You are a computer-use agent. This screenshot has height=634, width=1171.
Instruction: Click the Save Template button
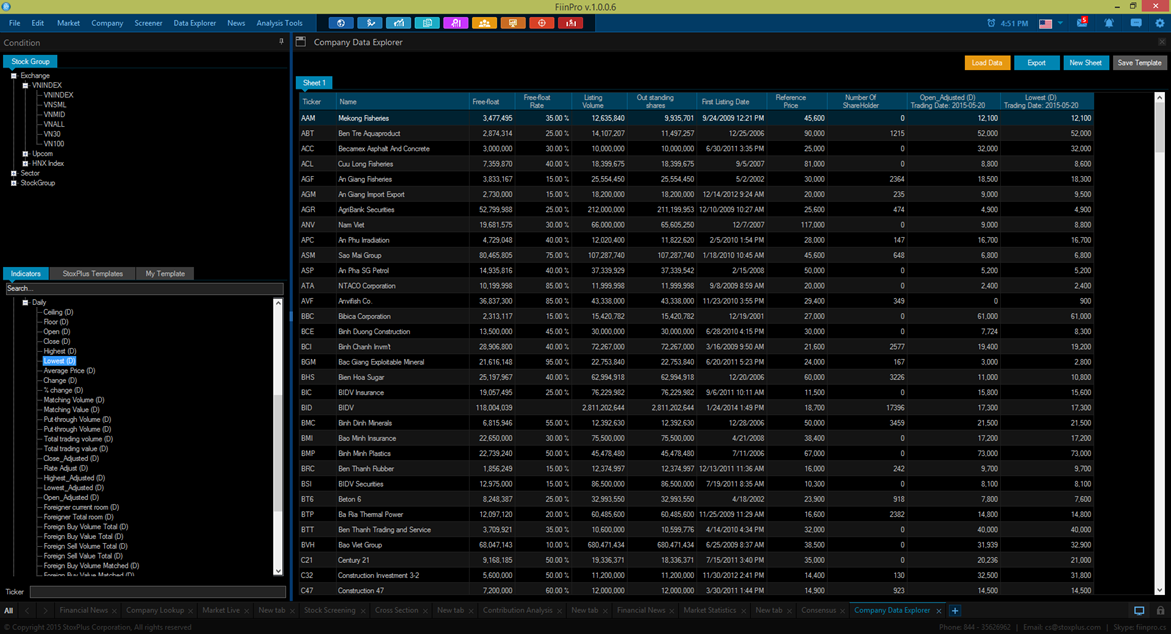coord(1139,63)
